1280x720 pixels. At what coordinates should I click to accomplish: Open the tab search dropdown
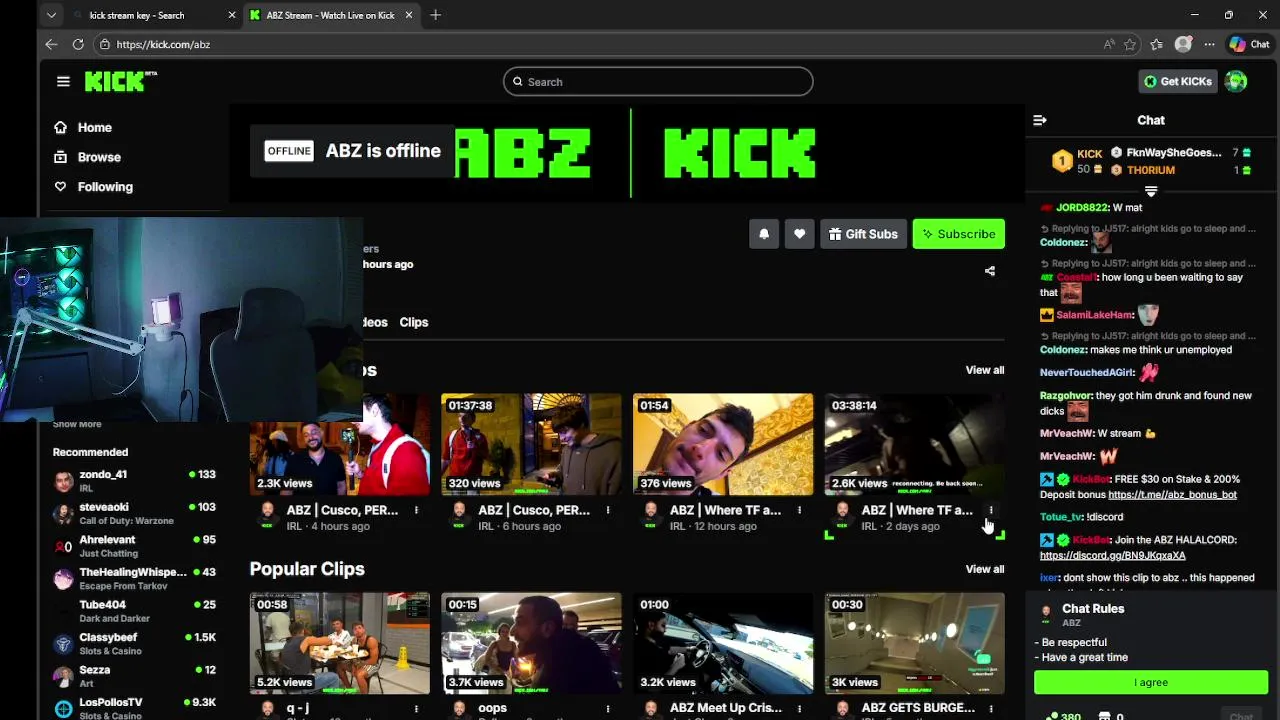click(51, 15)
